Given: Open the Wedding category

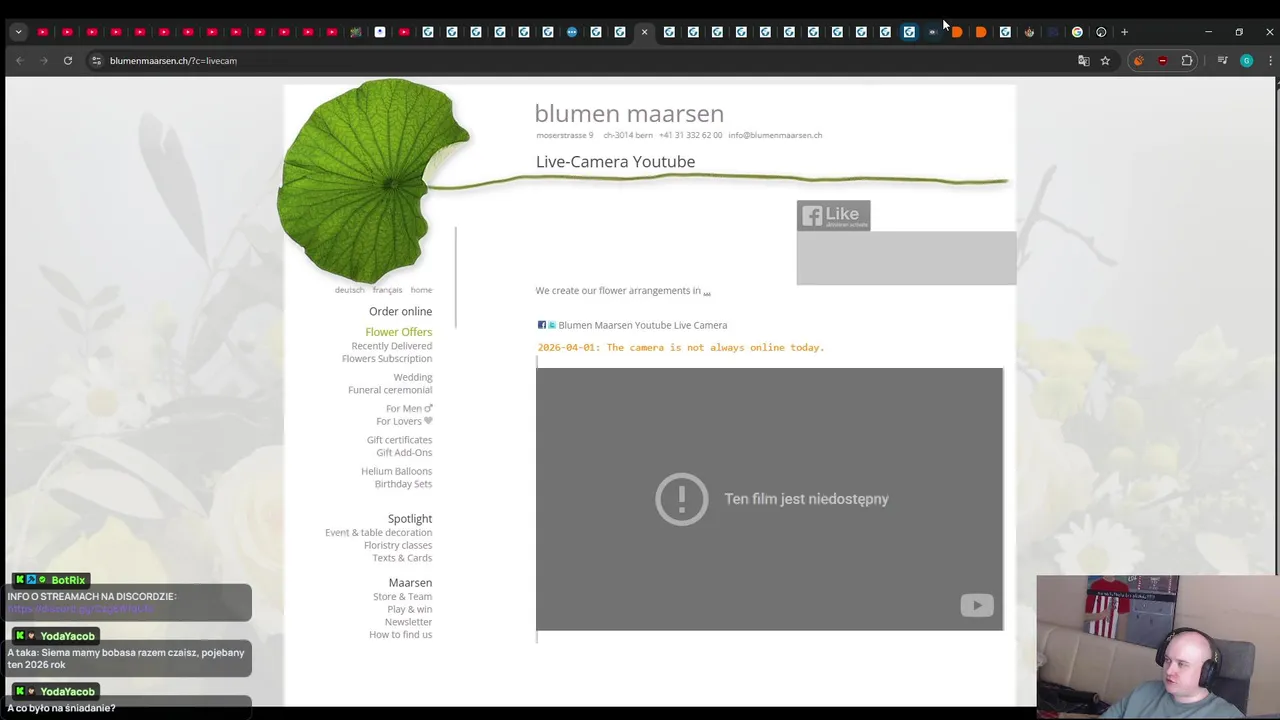Looking at the screenshot, I should point(412,377).
